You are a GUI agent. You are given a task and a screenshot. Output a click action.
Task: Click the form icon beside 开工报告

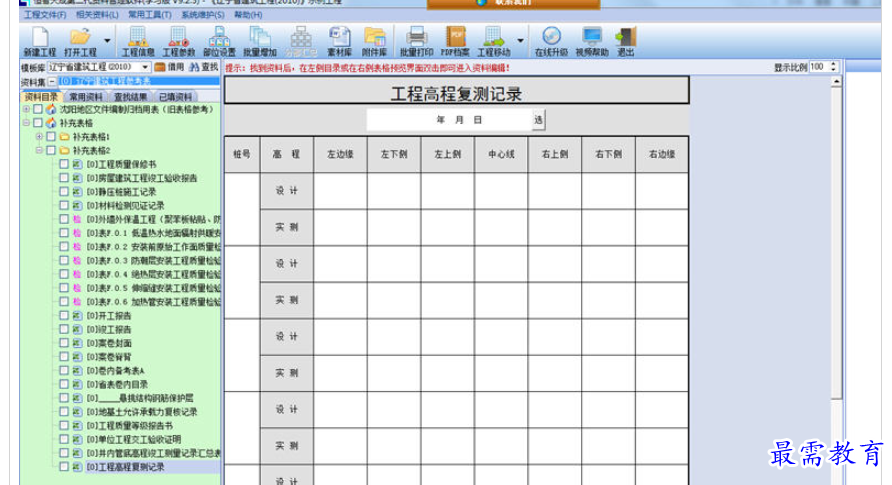(x=77, y=316)
